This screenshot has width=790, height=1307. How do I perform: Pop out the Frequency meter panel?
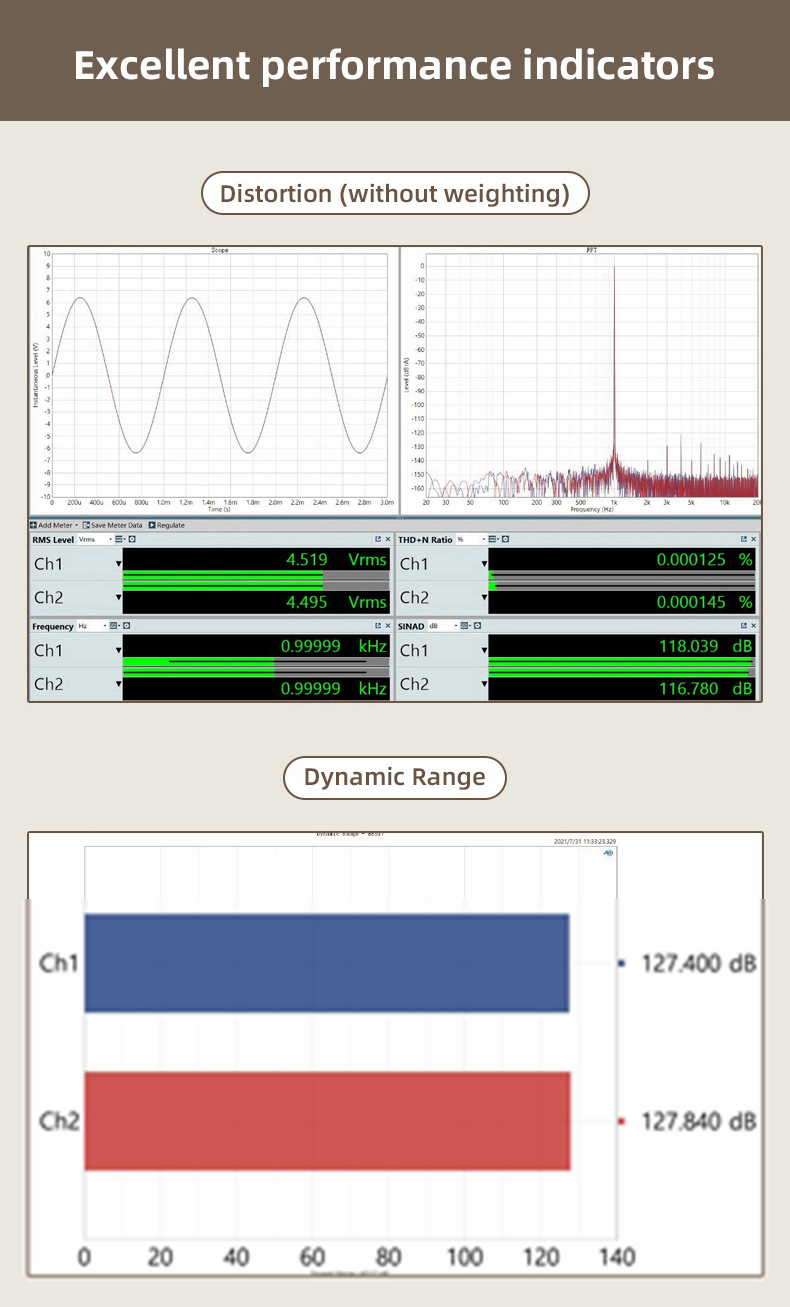[x=378, y=625]
